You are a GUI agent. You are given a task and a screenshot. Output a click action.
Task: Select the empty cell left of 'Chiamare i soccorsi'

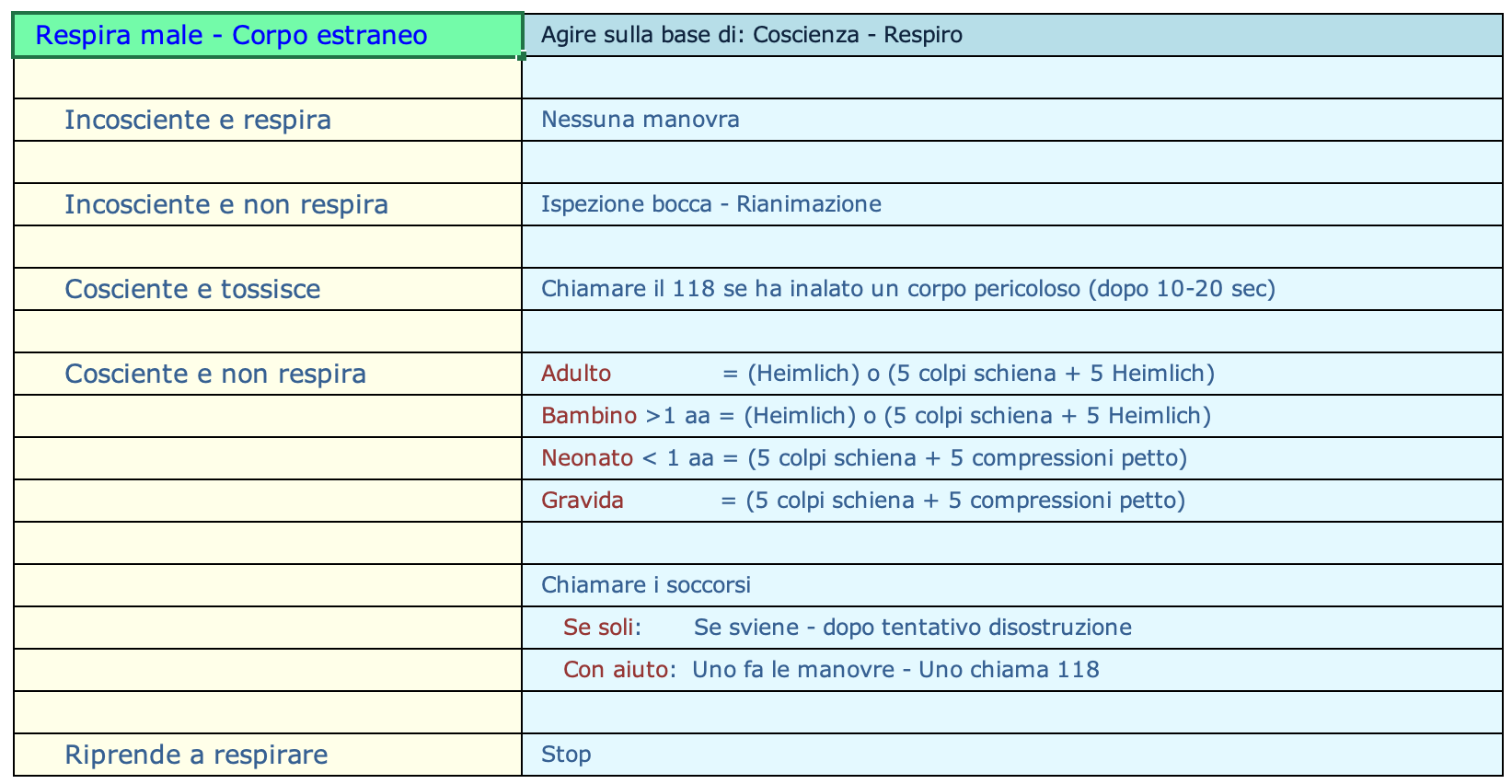pyautogui.click(x=268, y=585)
